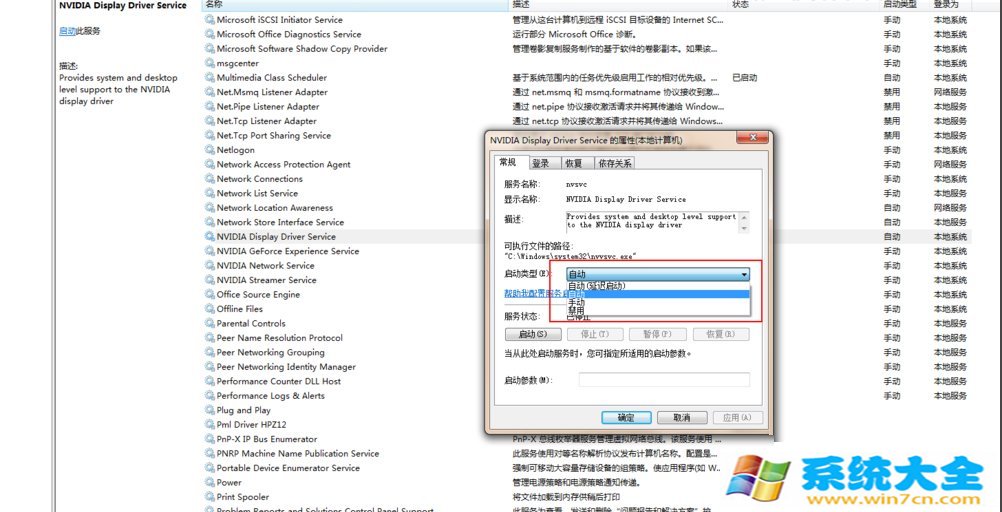Viewport: 1002px width, 512px height.
Task: Choose 自动(延迟启动) from the startup list
Action: tap(597, 286)
